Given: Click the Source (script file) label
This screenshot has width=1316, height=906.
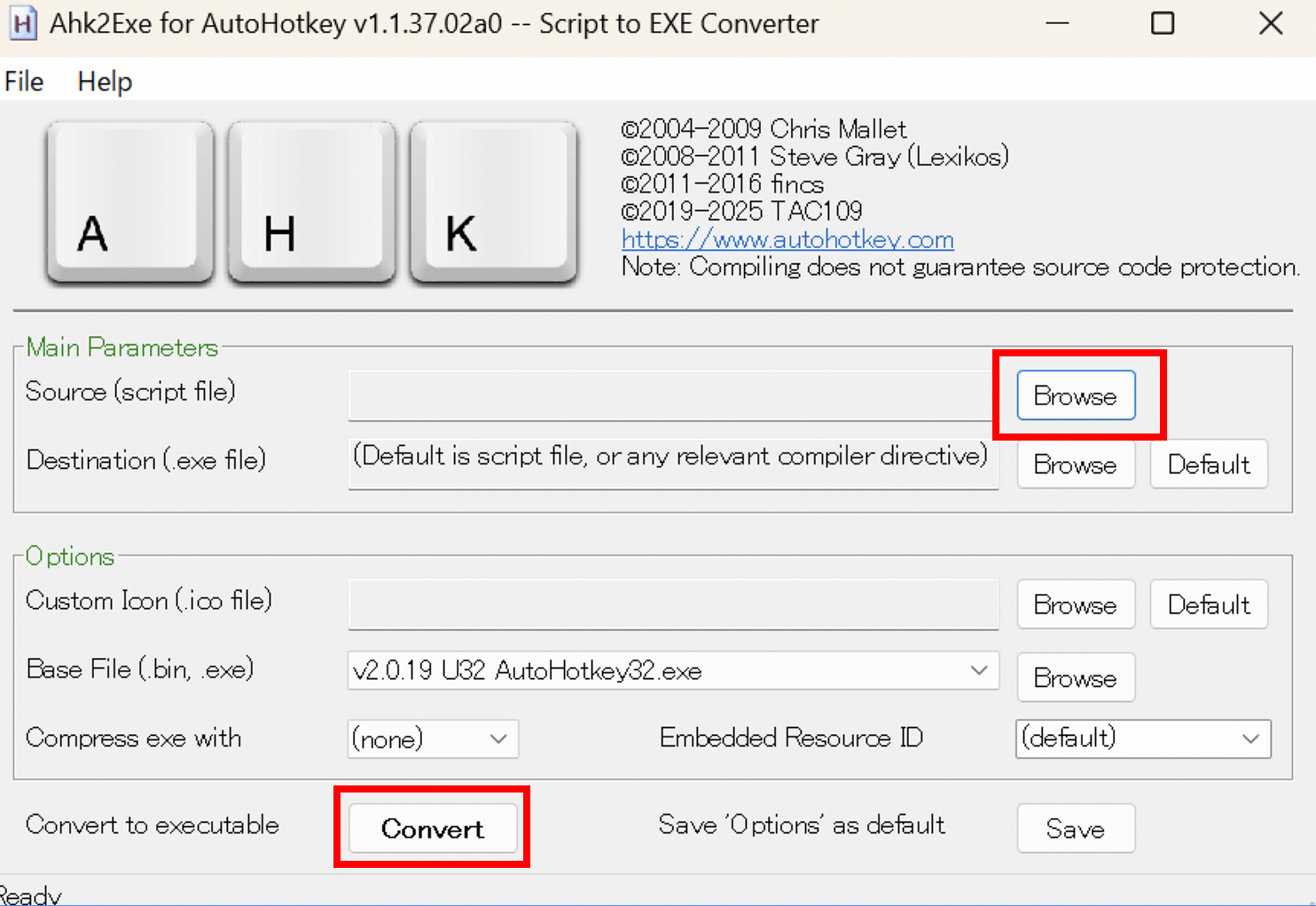Looking at the screenshot, I should point(130,391).
